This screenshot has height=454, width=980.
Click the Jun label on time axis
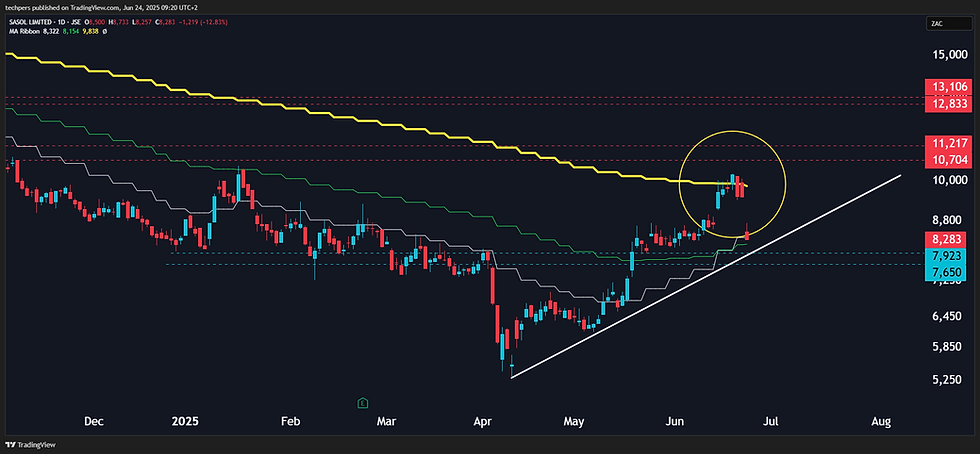point(672,422)
